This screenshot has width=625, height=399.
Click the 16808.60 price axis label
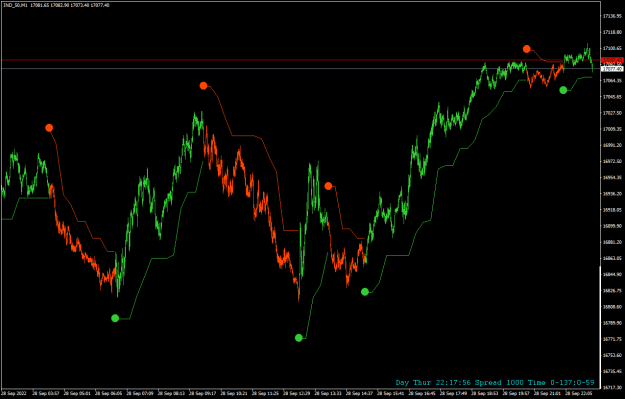[612, 307]
